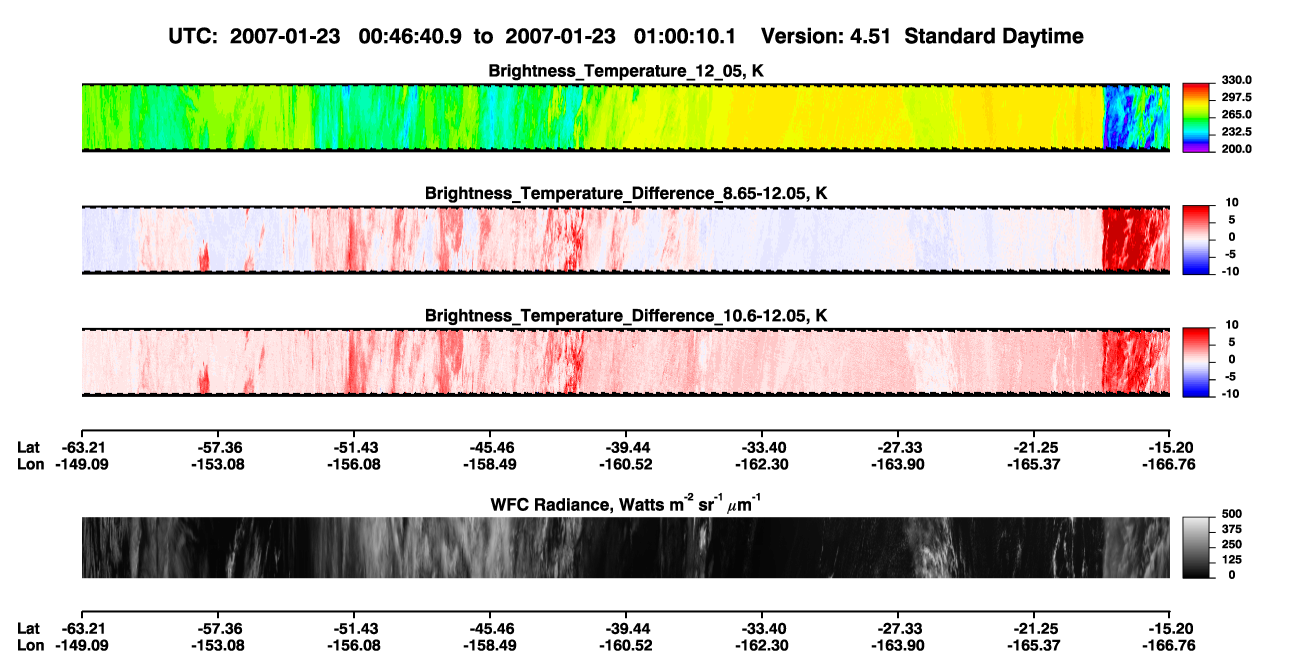
Task: Click the 'Brightness_Temperature_Difference_10.6-12.05, K' title
Action: [x=626, y=315]
